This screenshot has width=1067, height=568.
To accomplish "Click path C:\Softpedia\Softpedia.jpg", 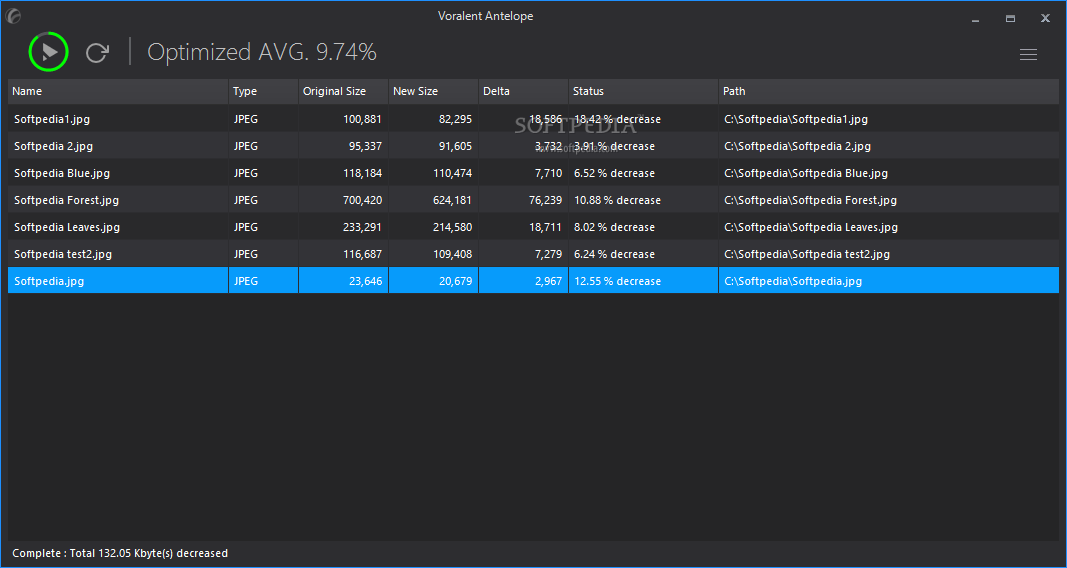I will click(x=793, y=281).
